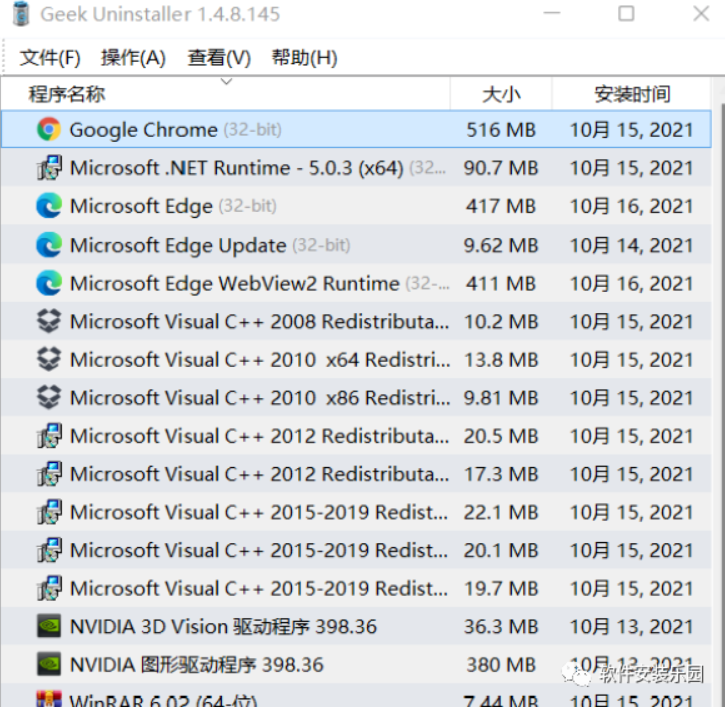This screenshot has height=709, width=725.
Task: Select the Visual C++ 2015-2019 22.1 MB entry
Action: 258,512
